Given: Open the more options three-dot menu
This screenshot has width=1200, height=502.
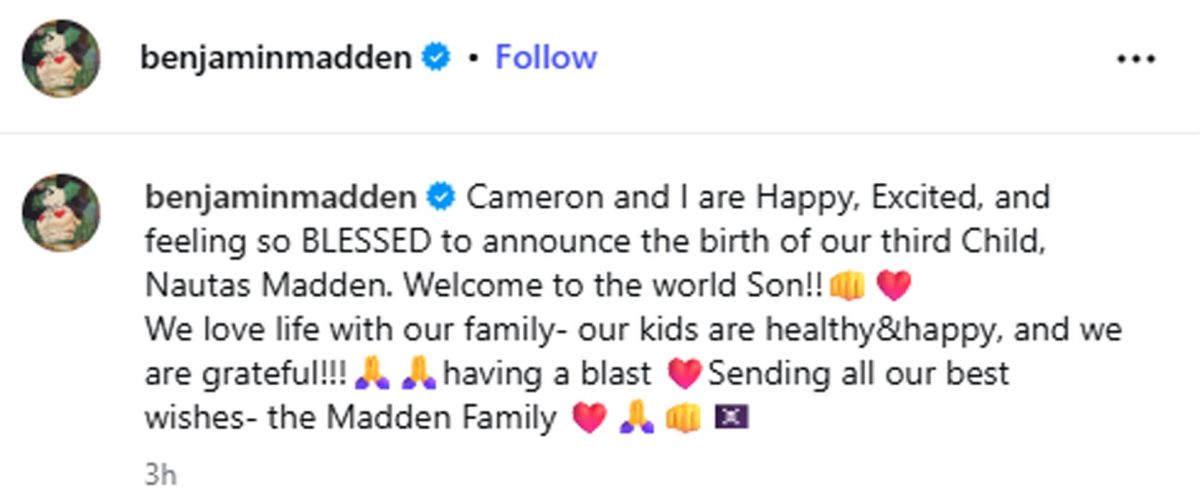Looking at the screenshot, I should pos(1136,59).
